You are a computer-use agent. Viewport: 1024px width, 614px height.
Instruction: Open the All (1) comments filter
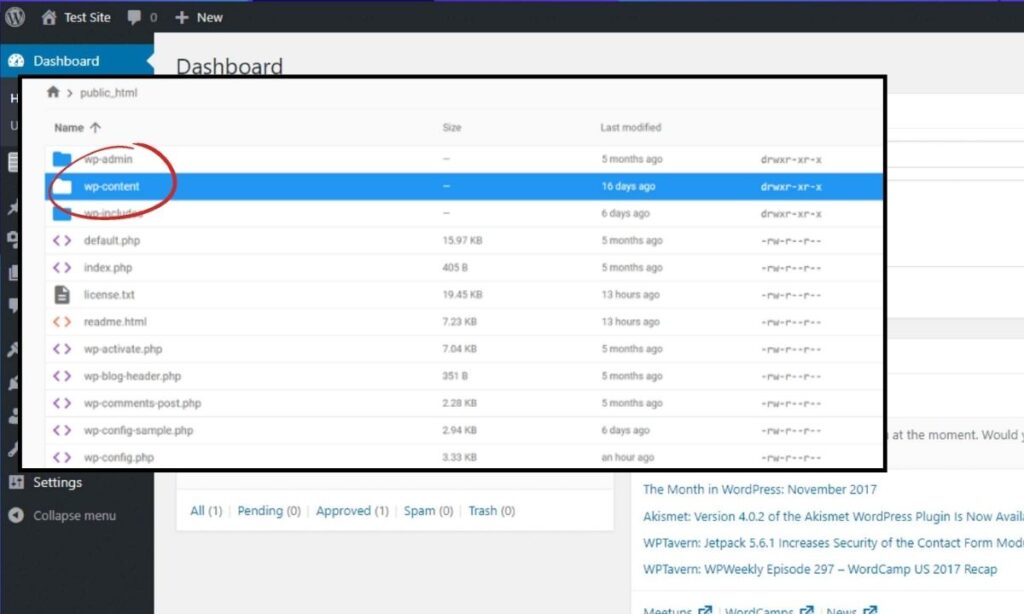click(x=205, y=510)
